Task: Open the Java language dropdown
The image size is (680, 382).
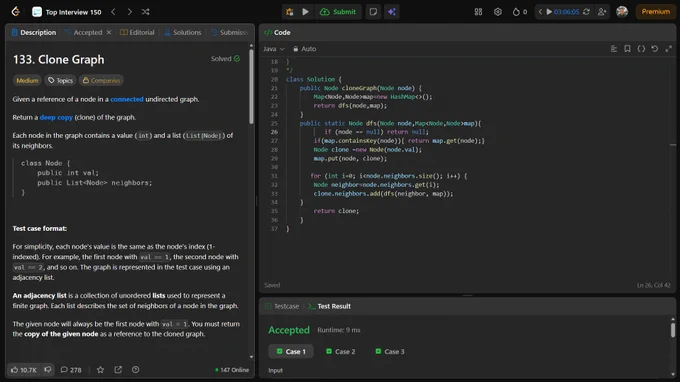Action: tap(274, 49)
